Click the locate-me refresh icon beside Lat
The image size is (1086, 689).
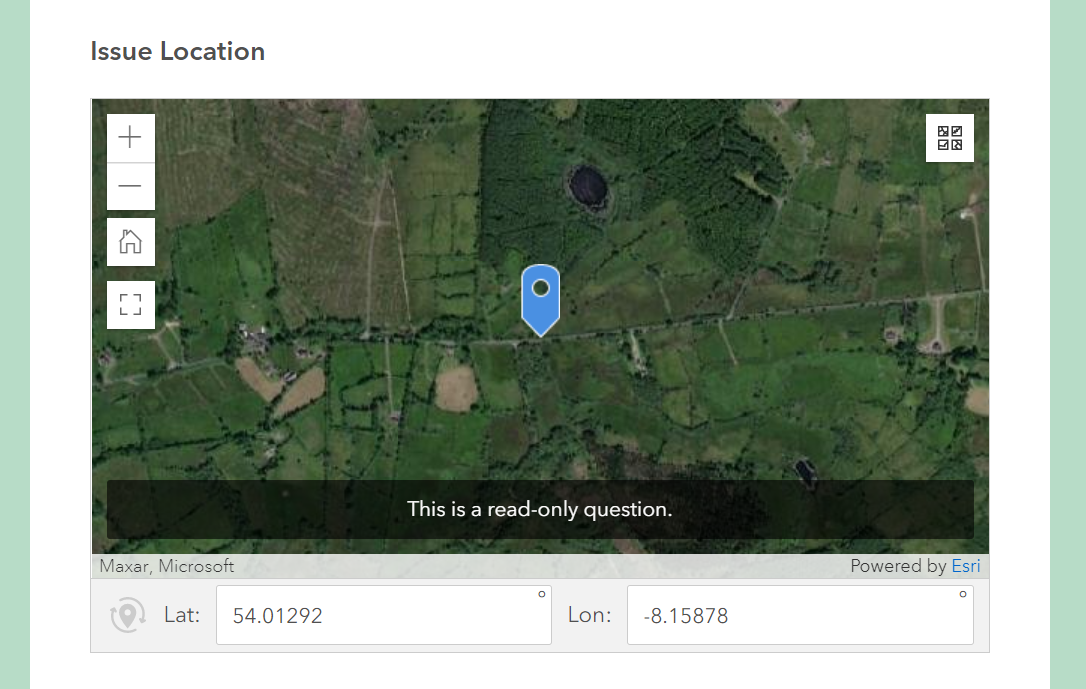pos(128,615)
